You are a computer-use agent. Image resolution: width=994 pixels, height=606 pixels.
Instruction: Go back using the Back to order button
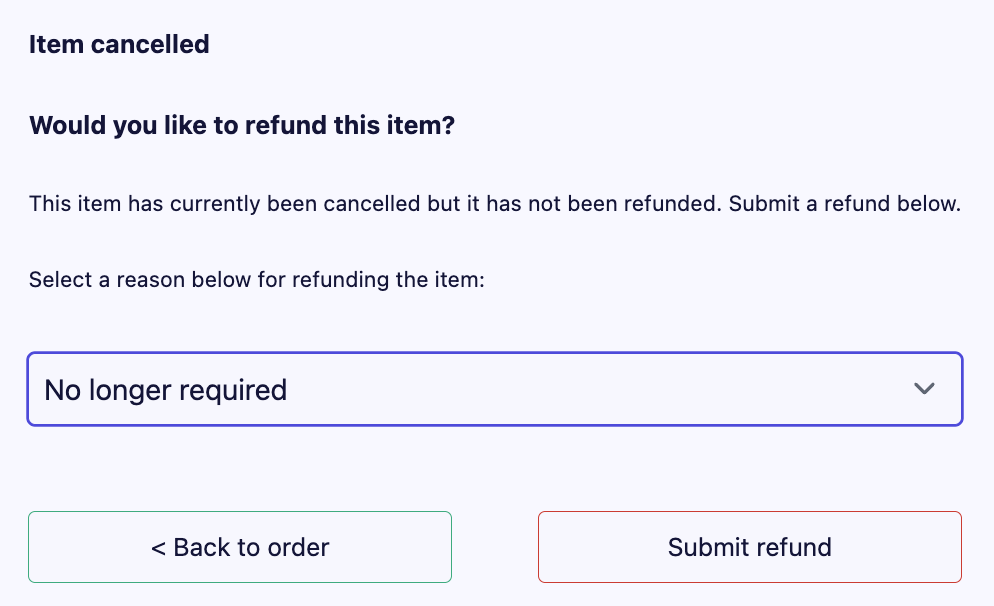[x=240, y=547]
